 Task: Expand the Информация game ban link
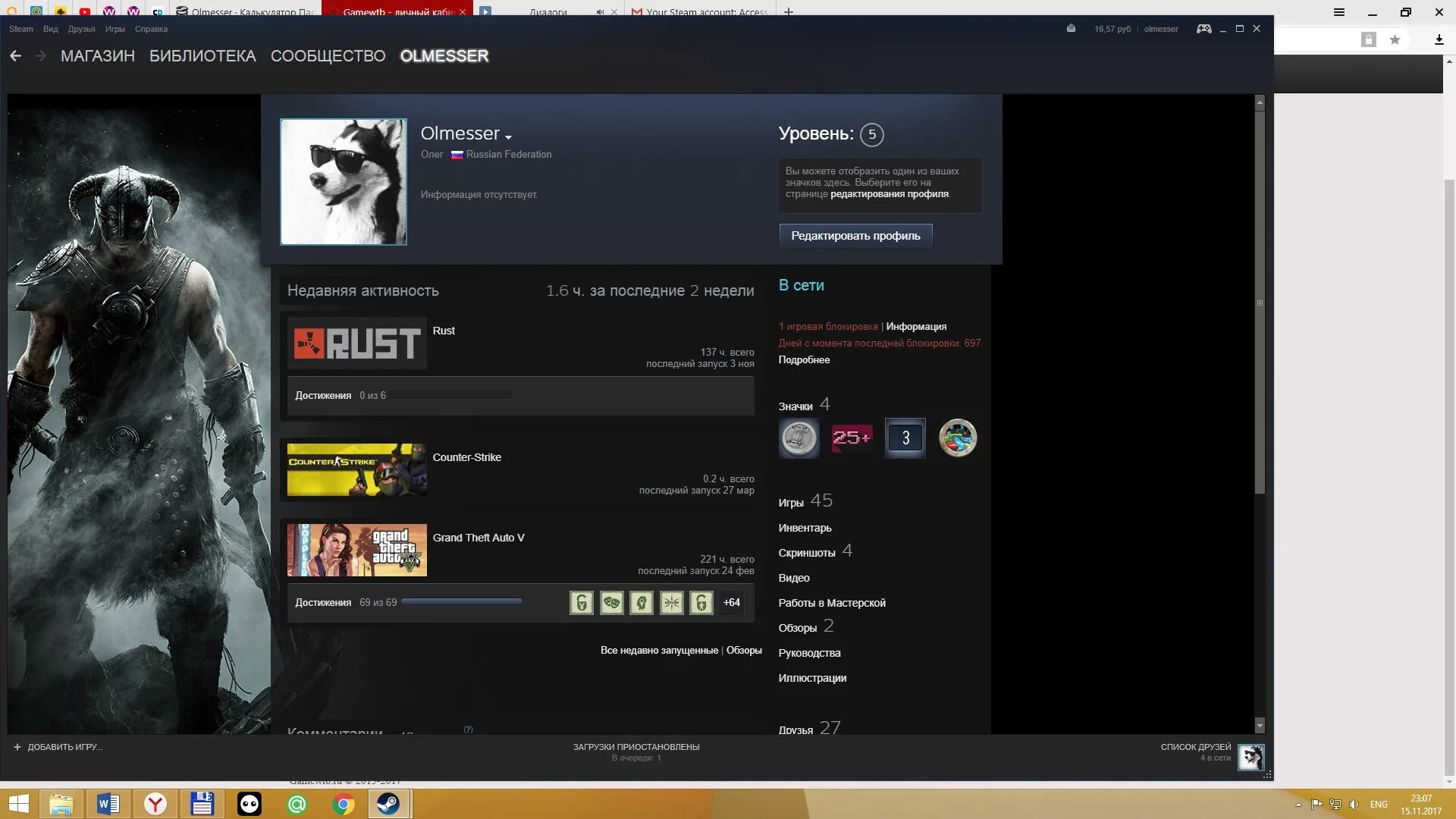[915, 326]
